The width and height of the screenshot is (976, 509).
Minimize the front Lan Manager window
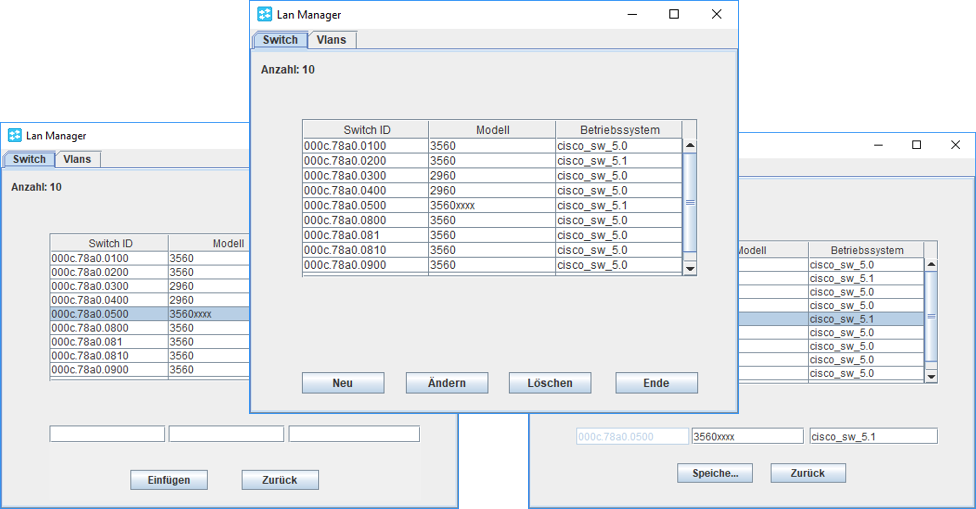(631, 15)
